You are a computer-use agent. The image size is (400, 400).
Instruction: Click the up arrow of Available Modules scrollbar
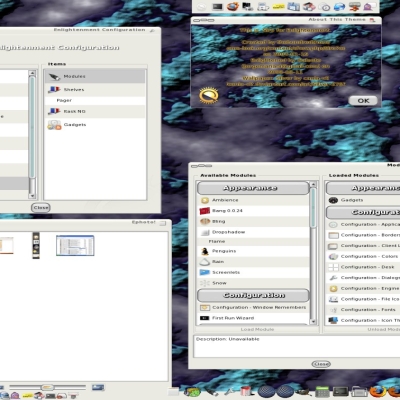(x=313, y=184)
